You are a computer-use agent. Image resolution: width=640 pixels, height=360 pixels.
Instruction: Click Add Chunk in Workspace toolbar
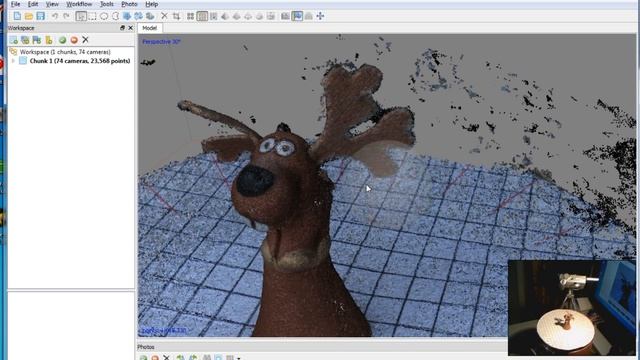point(13,40)
